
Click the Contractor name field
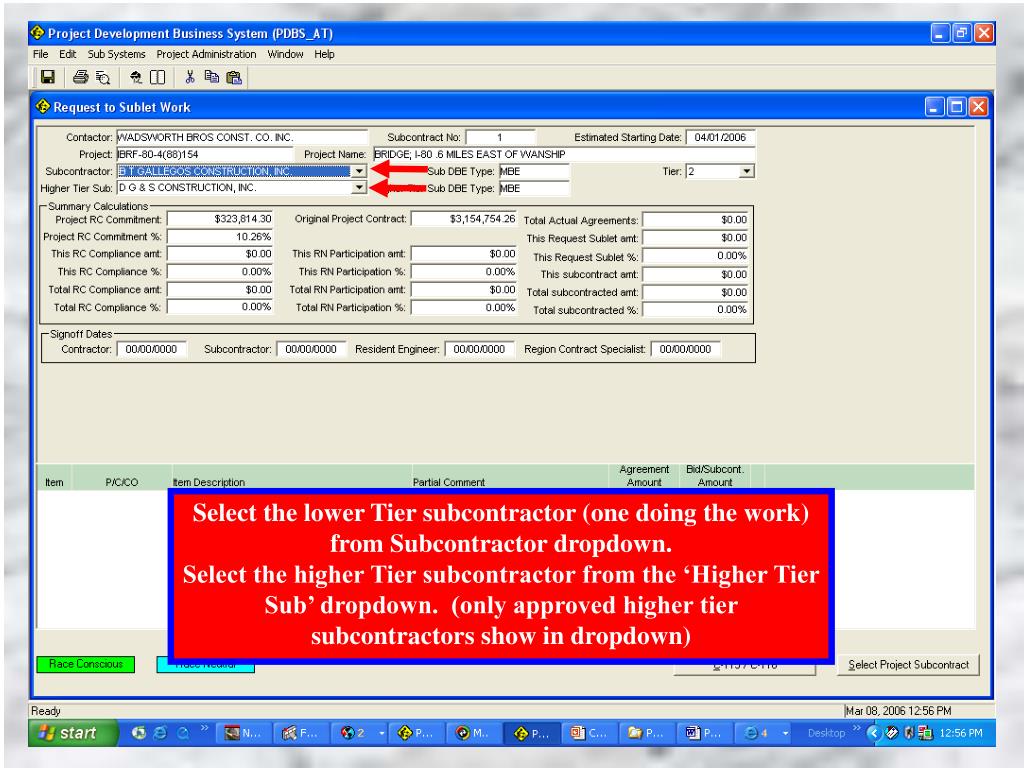point(242,137)
